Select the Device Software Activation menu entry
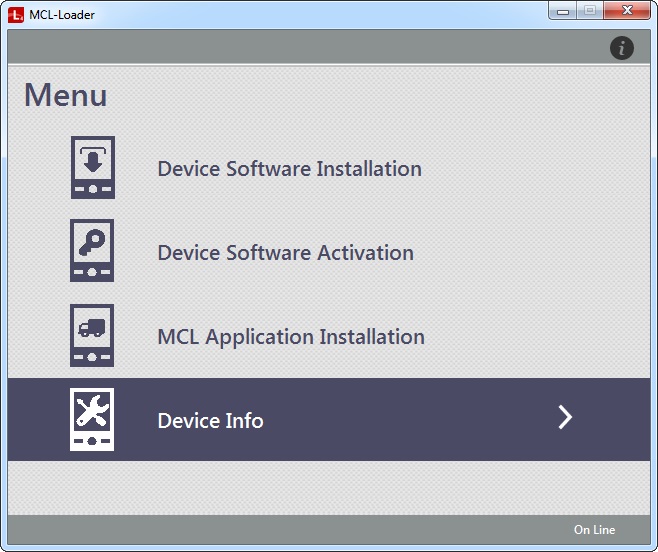 (x=285, y=253)
